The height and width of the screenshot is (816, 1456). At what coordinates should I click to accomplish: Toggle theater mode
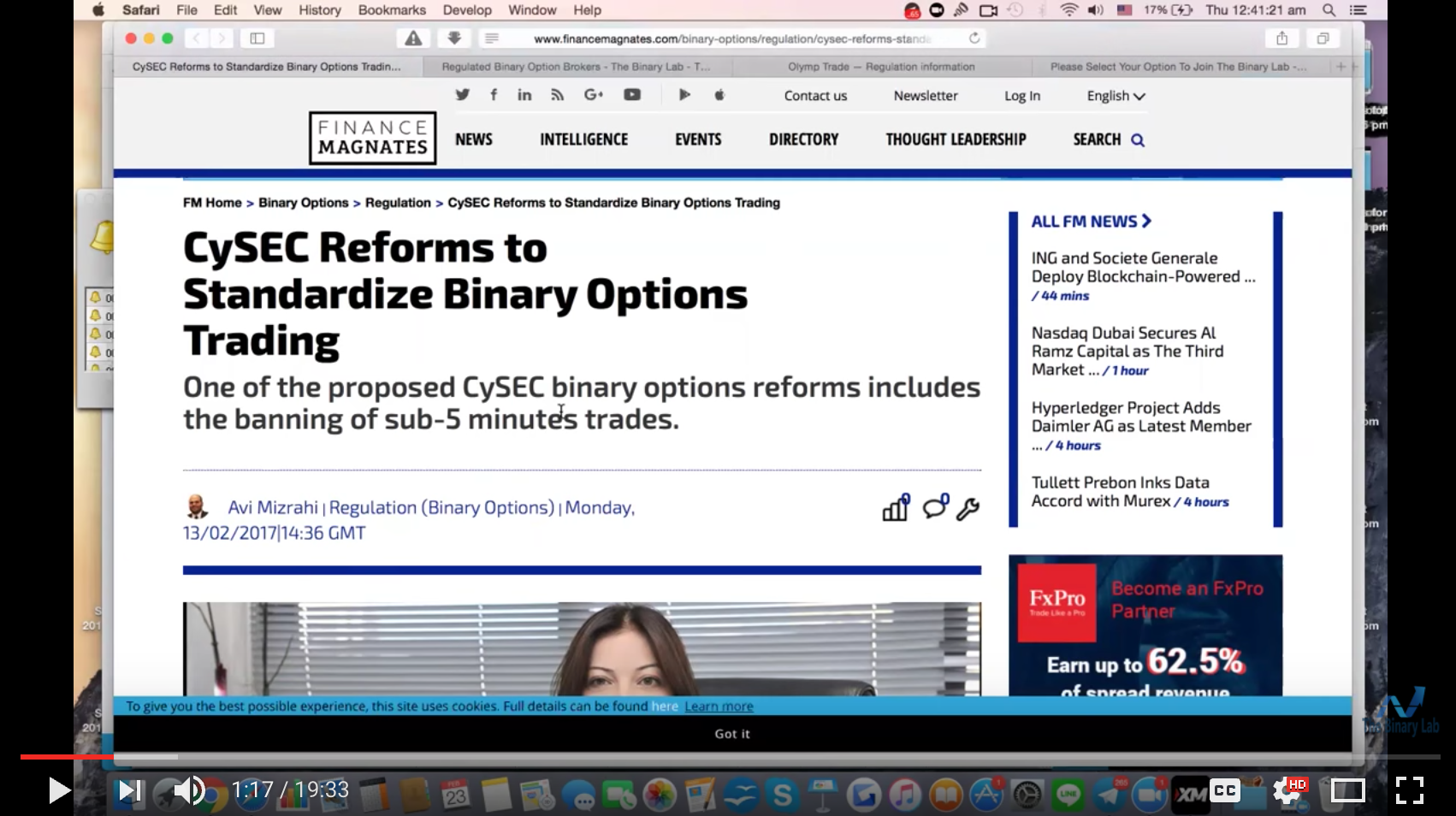tap(1347, 790)
